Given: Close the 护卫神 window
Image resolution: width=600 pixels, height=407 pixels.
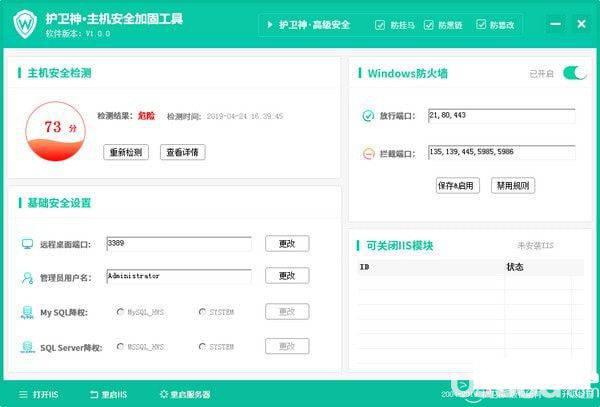Looking at the screenshot, I should (581, 24).
